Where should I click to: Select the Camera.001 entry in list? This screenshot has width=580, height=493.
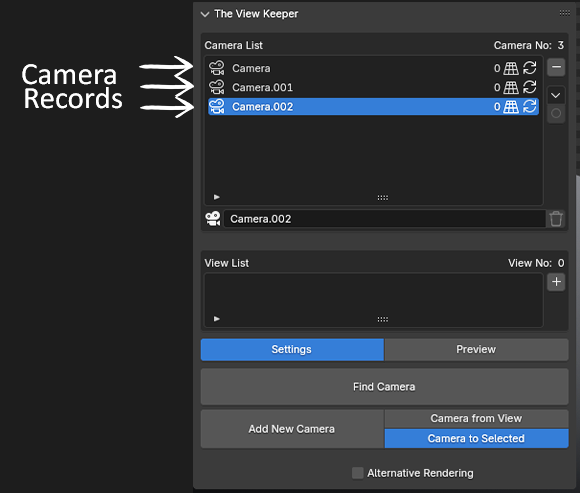coord(373,87)
